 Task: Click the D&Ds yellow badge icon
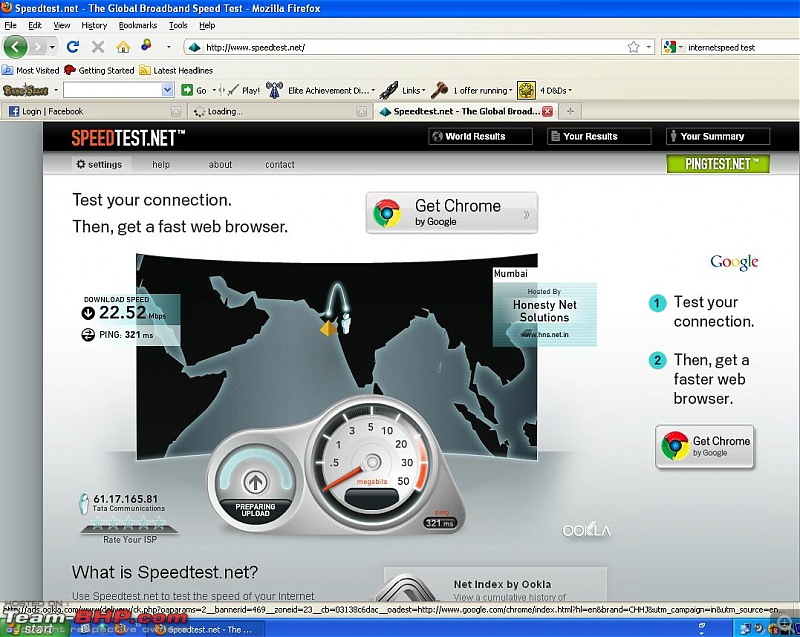526,90
